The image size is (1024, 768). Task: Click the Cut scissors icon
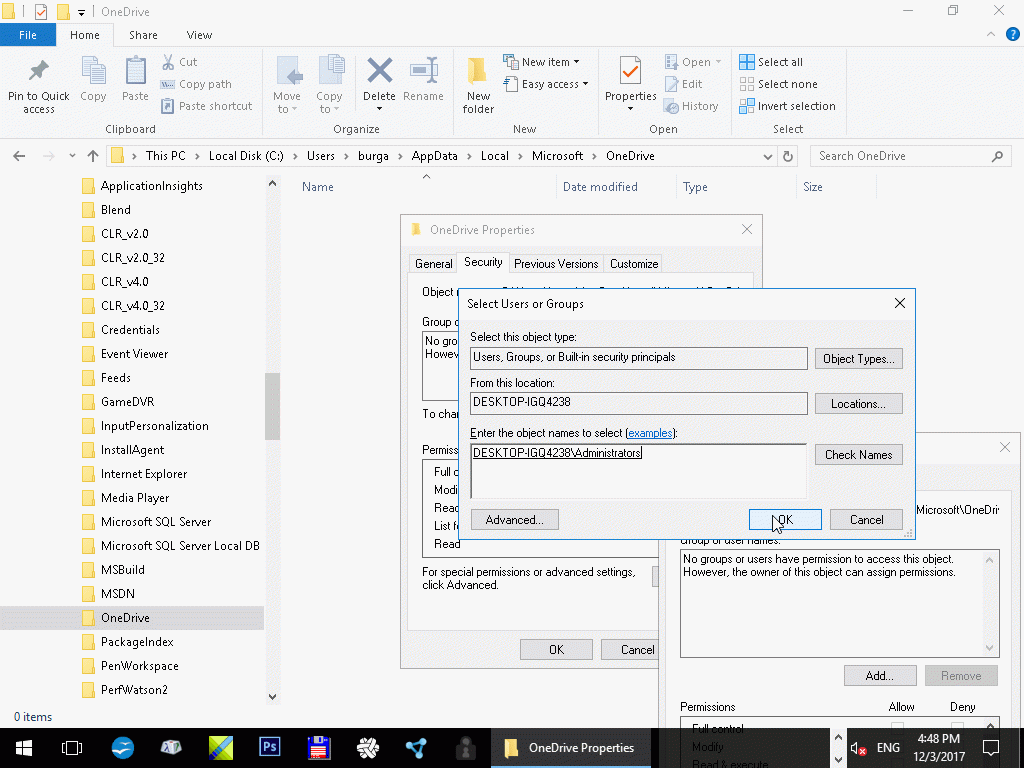coord(168,62)
